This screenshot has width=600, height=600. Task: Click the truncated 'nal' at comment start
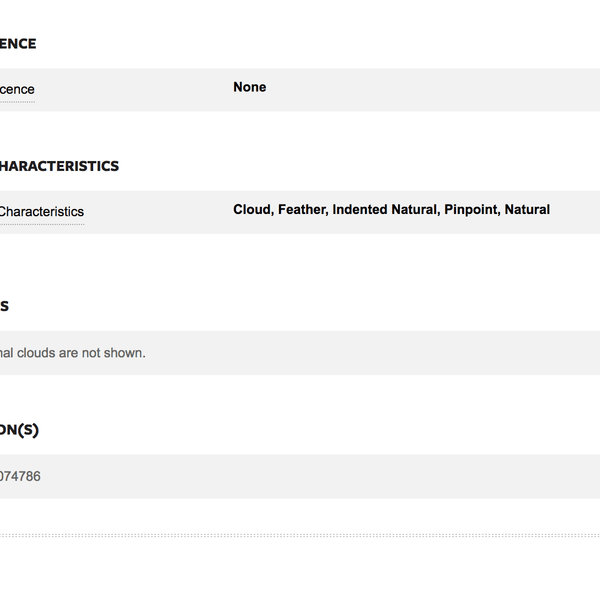[x=7, y=353]
